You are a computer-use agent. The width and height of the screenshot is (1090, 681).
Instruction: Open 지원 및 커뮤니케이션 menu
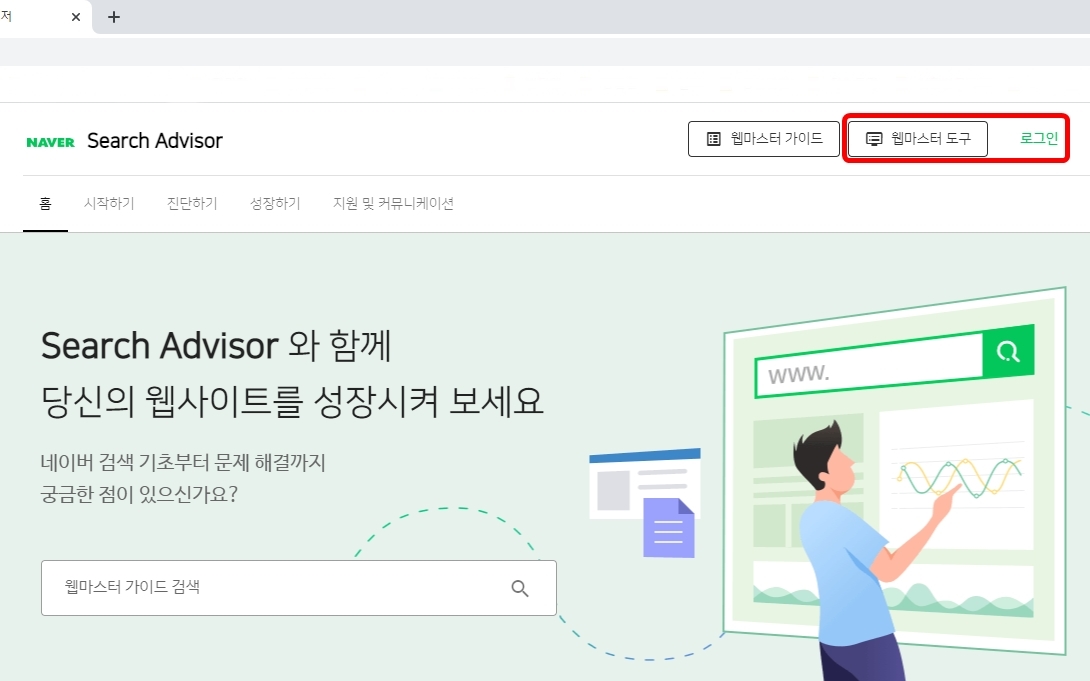(393, 204)
